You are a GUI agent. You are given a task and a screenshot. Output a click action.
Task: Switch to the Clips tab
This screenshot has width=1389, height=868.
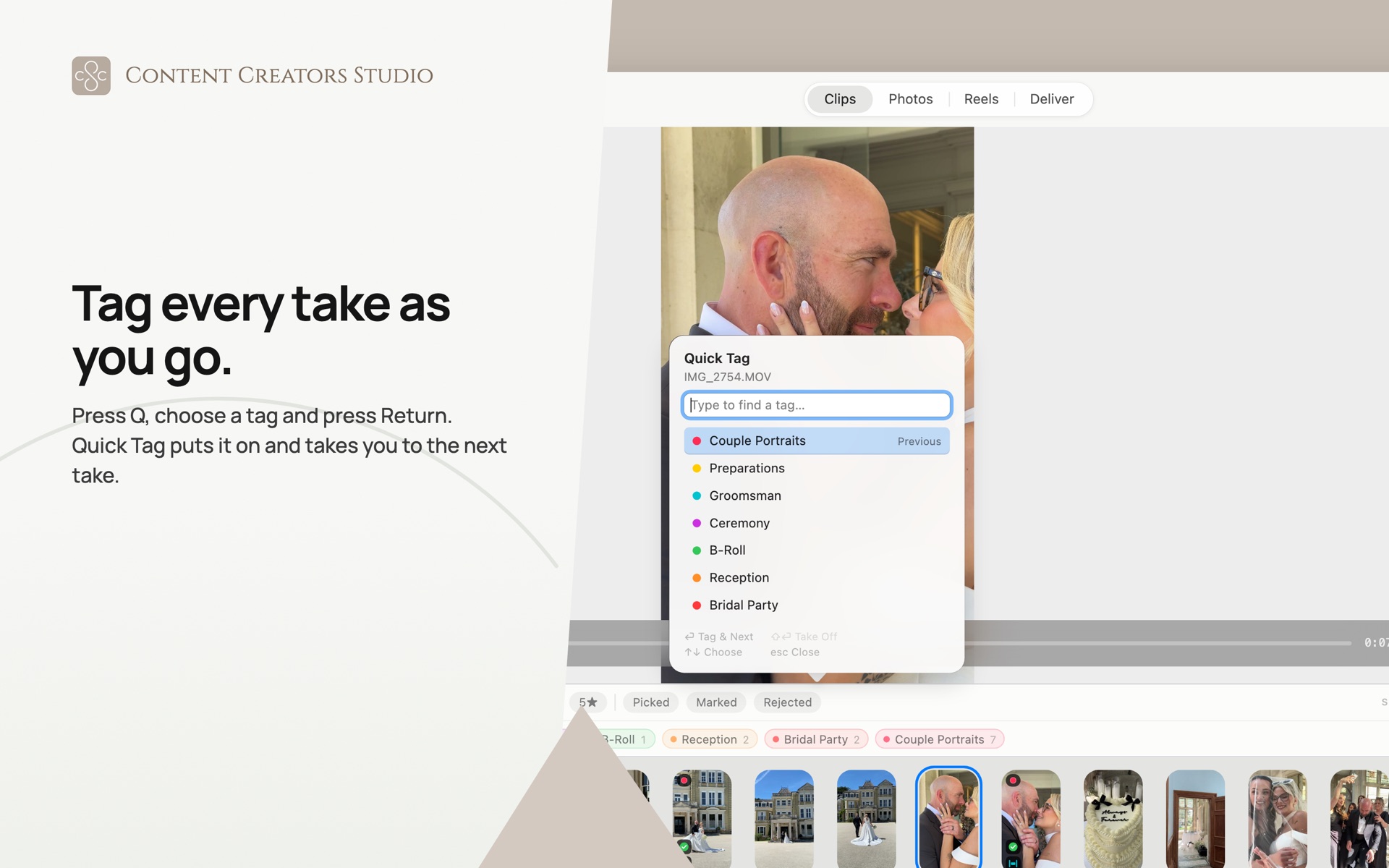840,99
